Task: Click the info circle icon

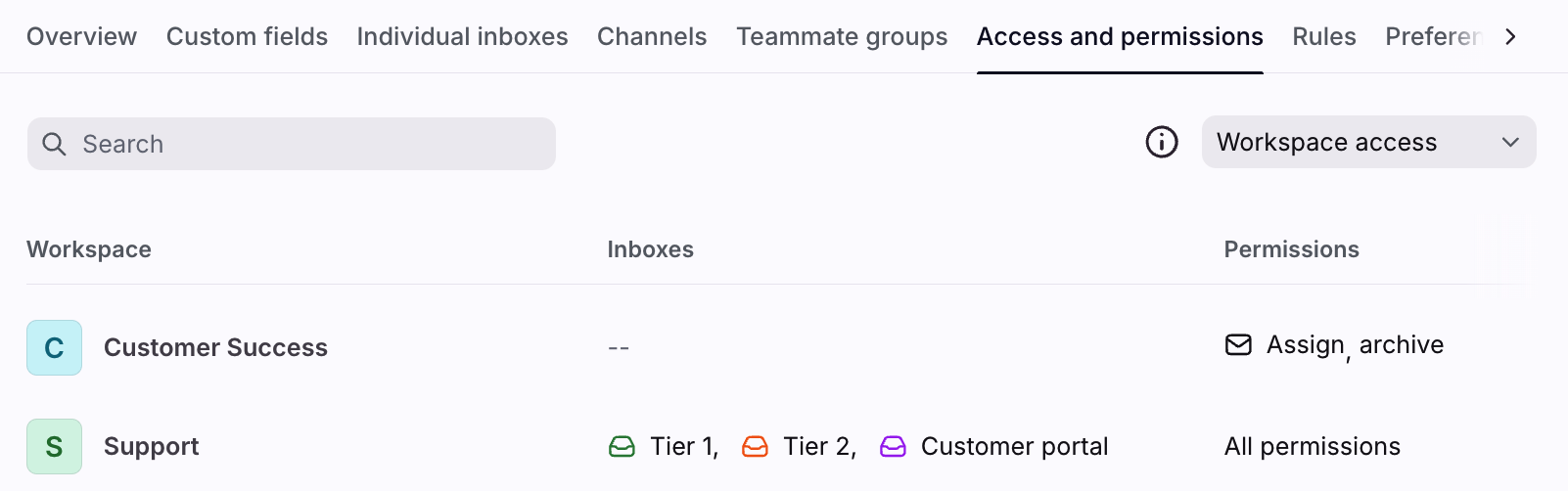Action: [1162, 142]
